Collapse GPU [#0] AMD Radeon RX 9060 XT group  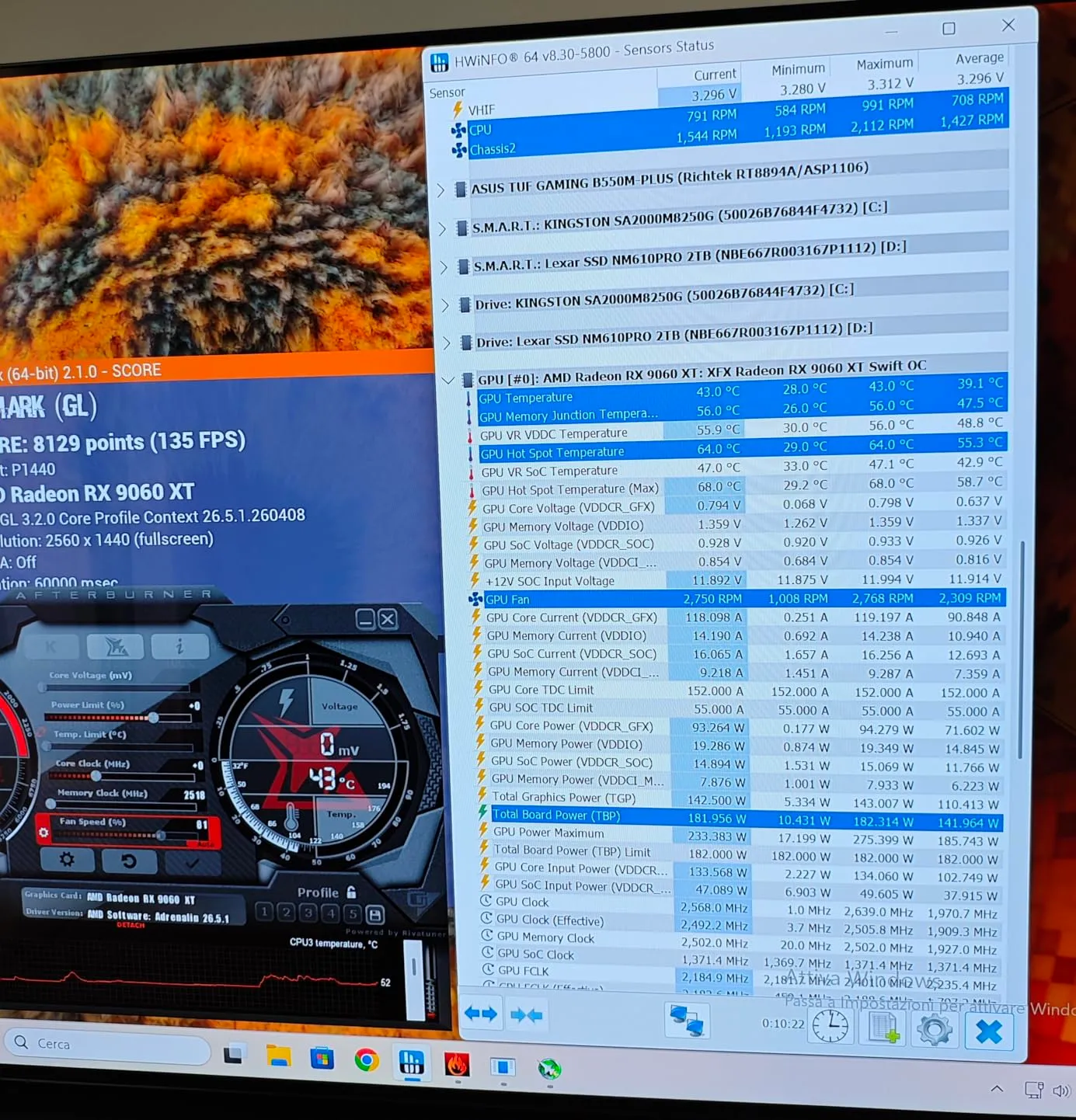(448, 381)
